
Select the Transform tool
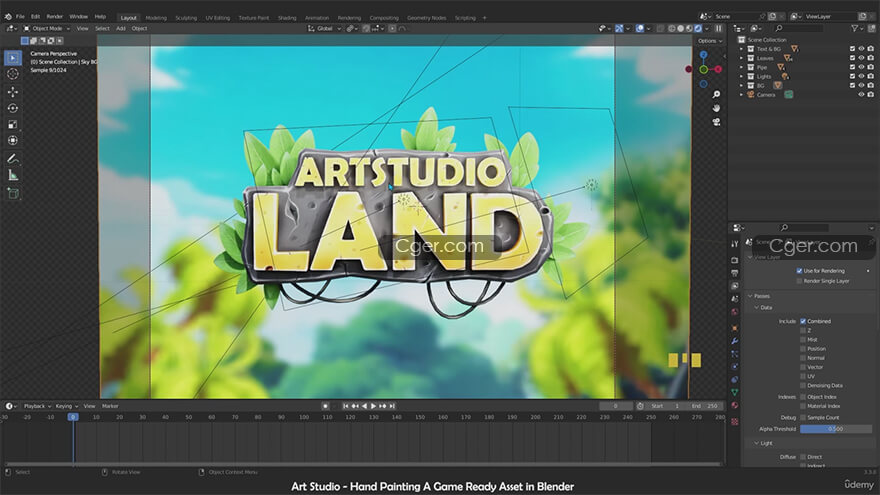tap(13, 140)
